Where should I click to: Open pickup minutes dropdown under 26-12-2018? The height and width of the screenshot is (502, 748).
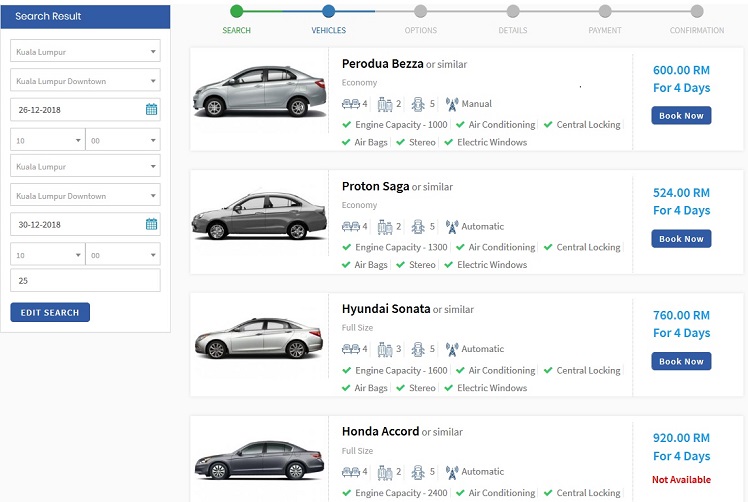(123, 140)
